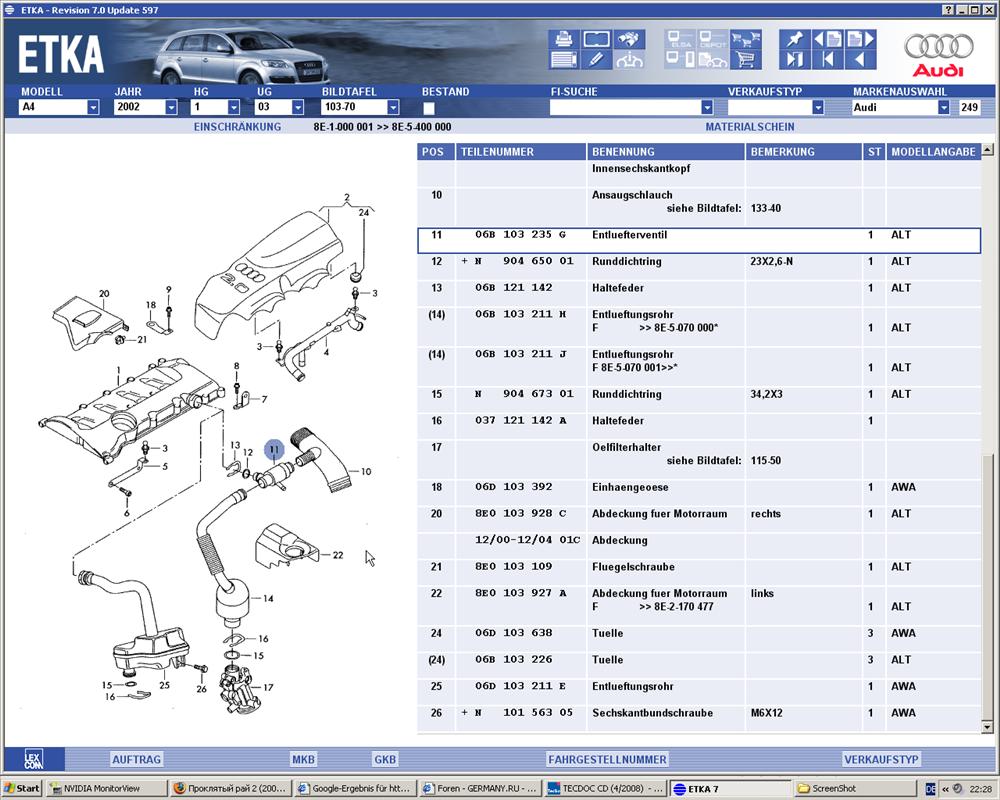The width and height of the screenshot is (1000, 800).
Task: Expand the FI-SUCHE dropdown
Action: click(707, 107)
